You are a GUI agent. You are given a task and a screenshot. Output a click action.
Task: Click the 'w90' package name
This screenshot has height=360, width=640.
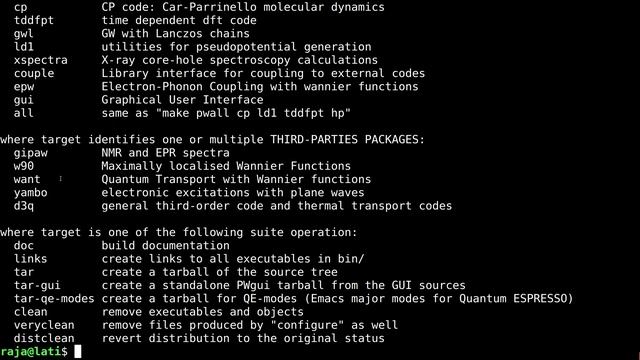coord(24,166)
